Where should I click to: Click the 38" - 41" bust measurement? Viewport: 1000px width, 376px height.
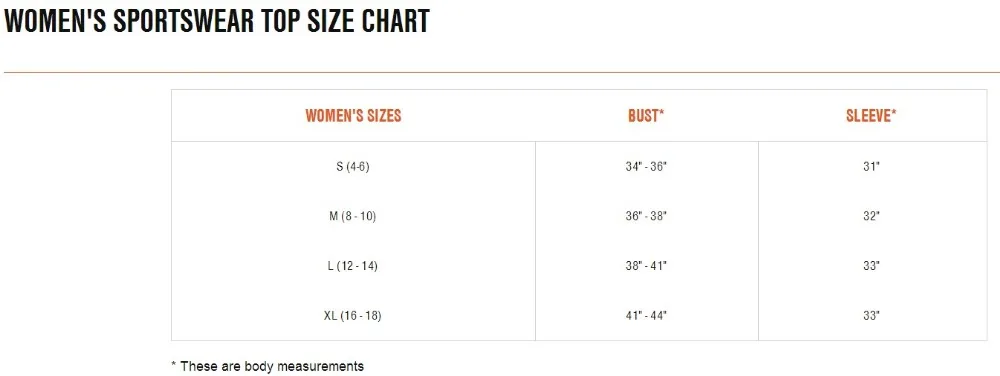click(646, 266)
